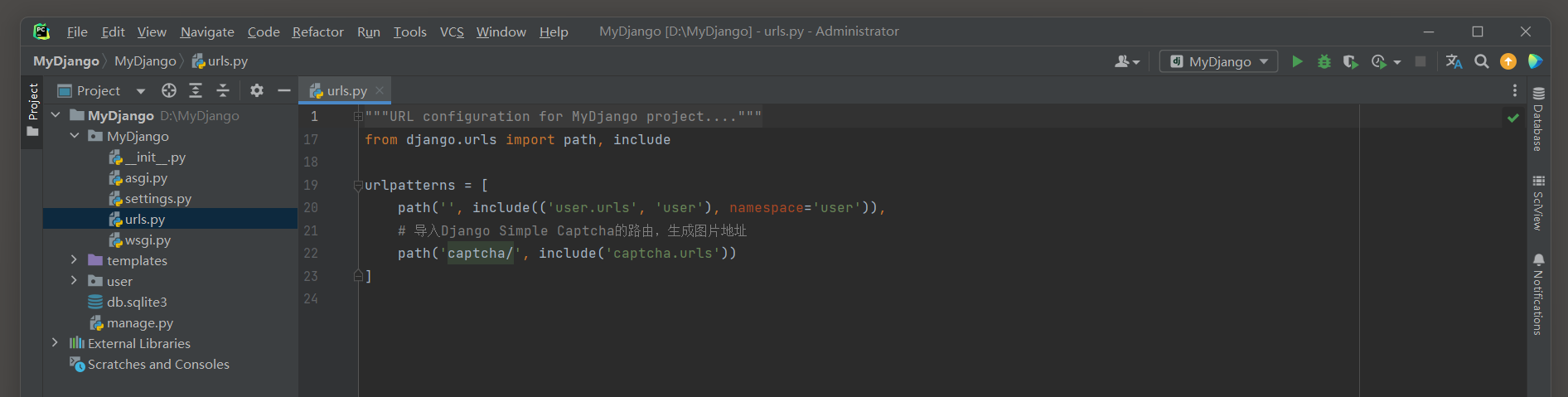Open the SciView tool window

[1538, 202]
